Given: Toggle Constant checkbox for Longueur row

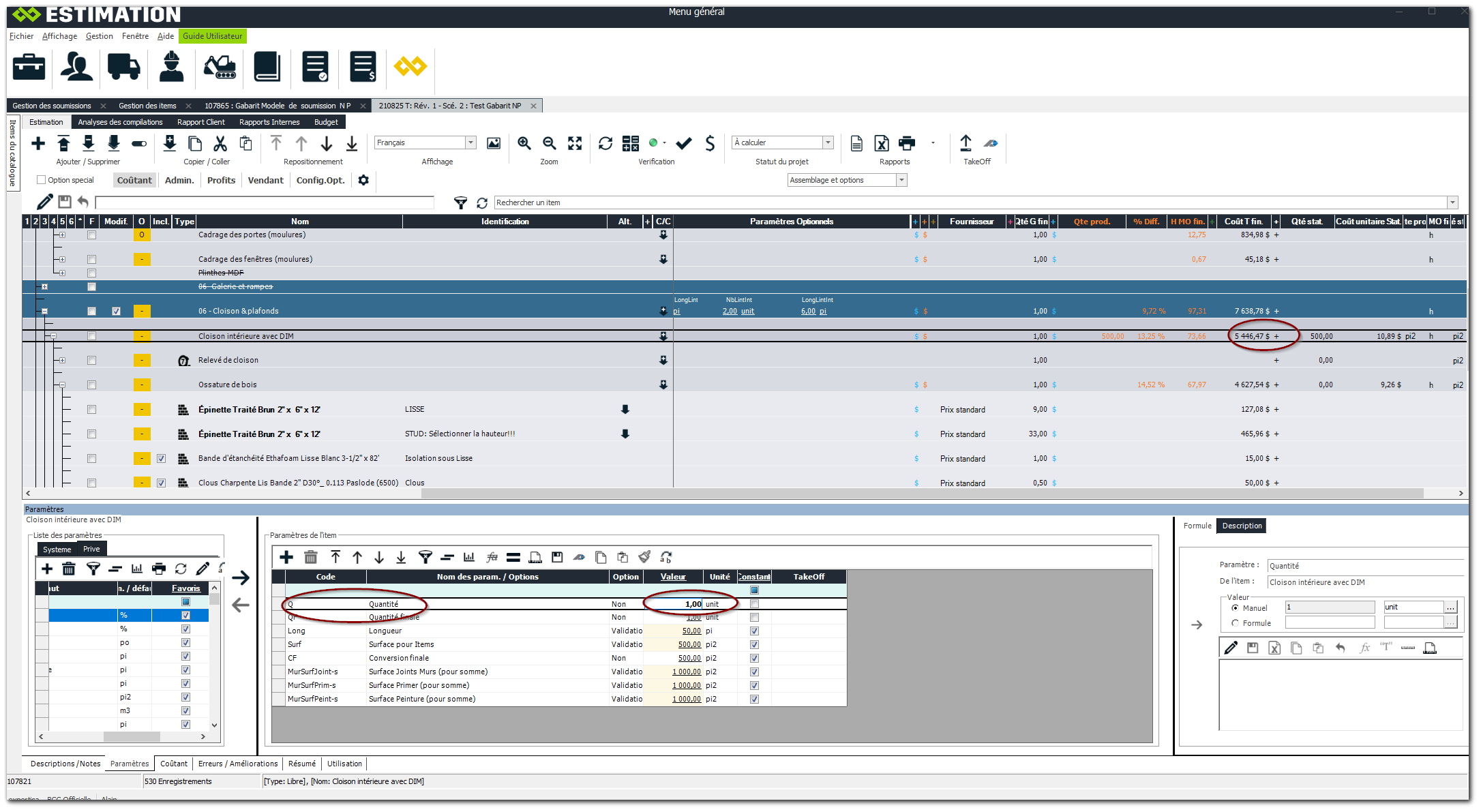Looking at the screenshot, I should coord(754,631).
